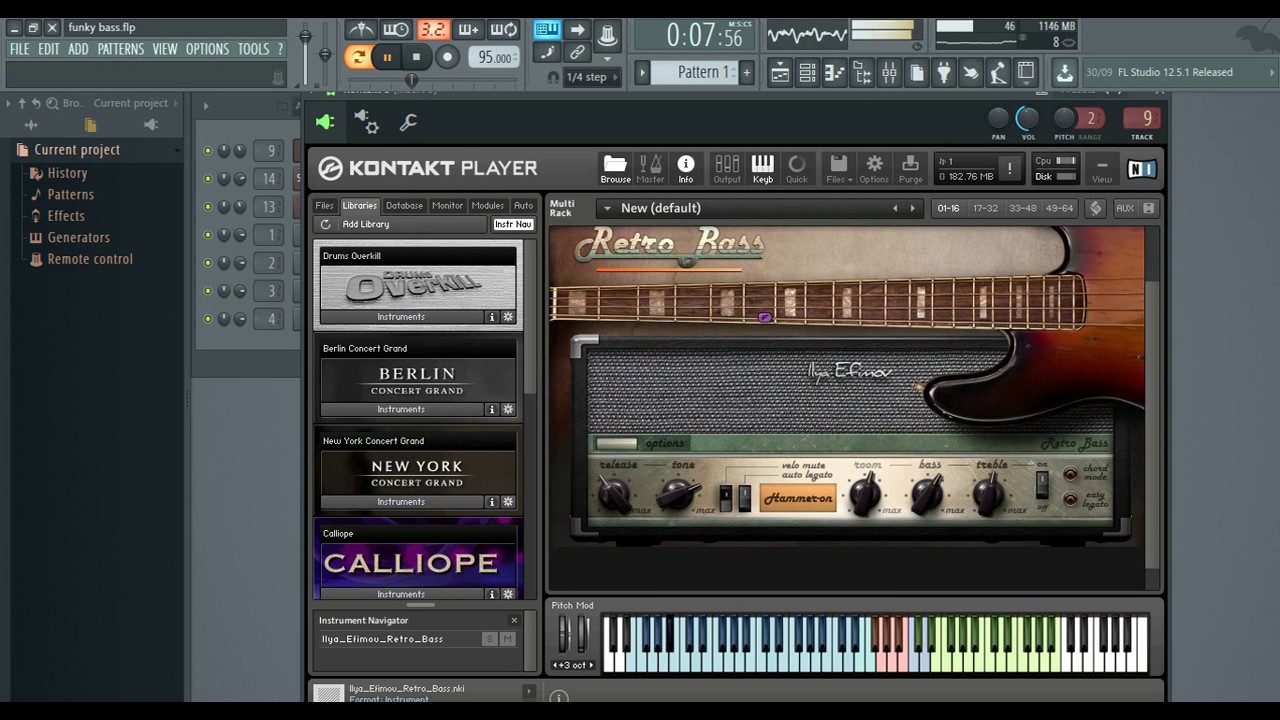Open the Kontakt Master editor
Image resolution: width=1280 pixels, height=720 pixels.
[650, 168]
